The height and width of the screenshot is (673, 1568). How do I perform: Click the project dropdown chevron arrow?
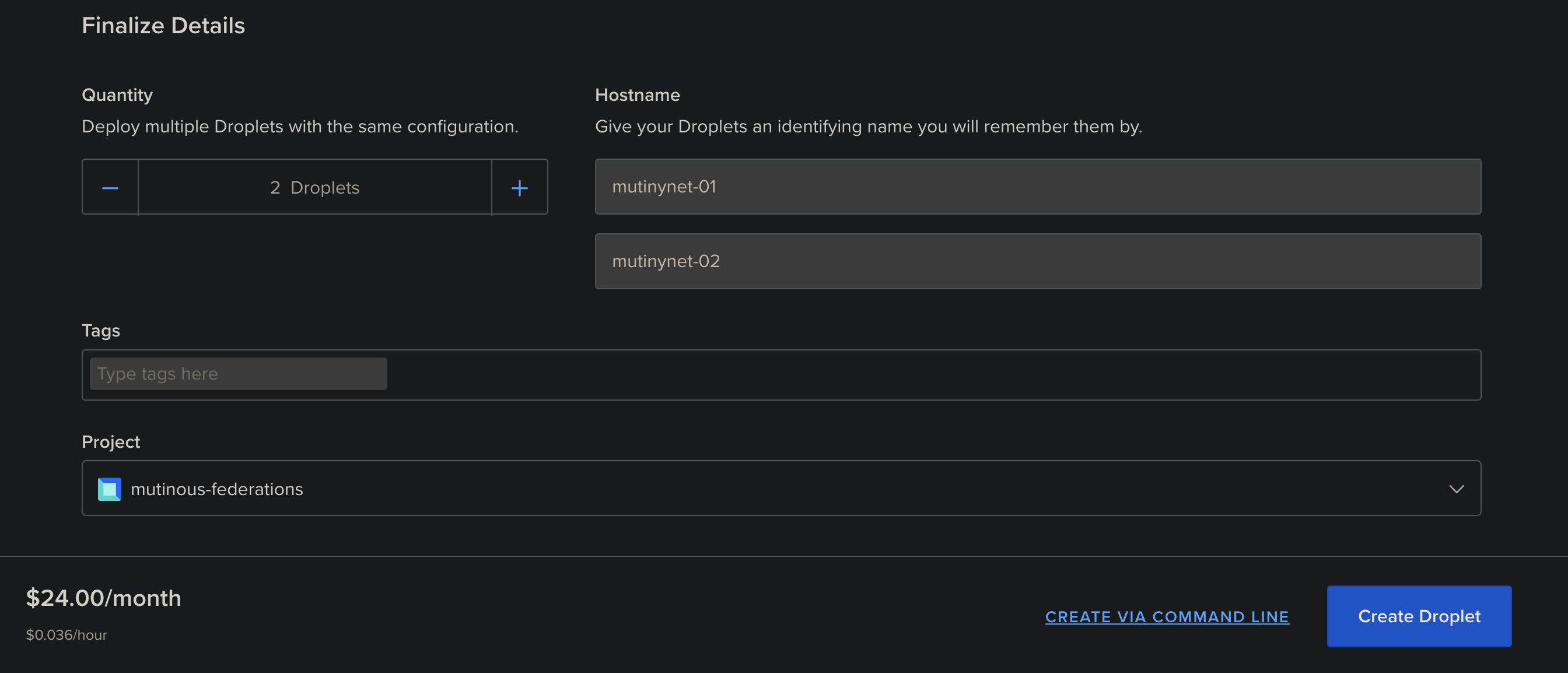(1456, 489)
